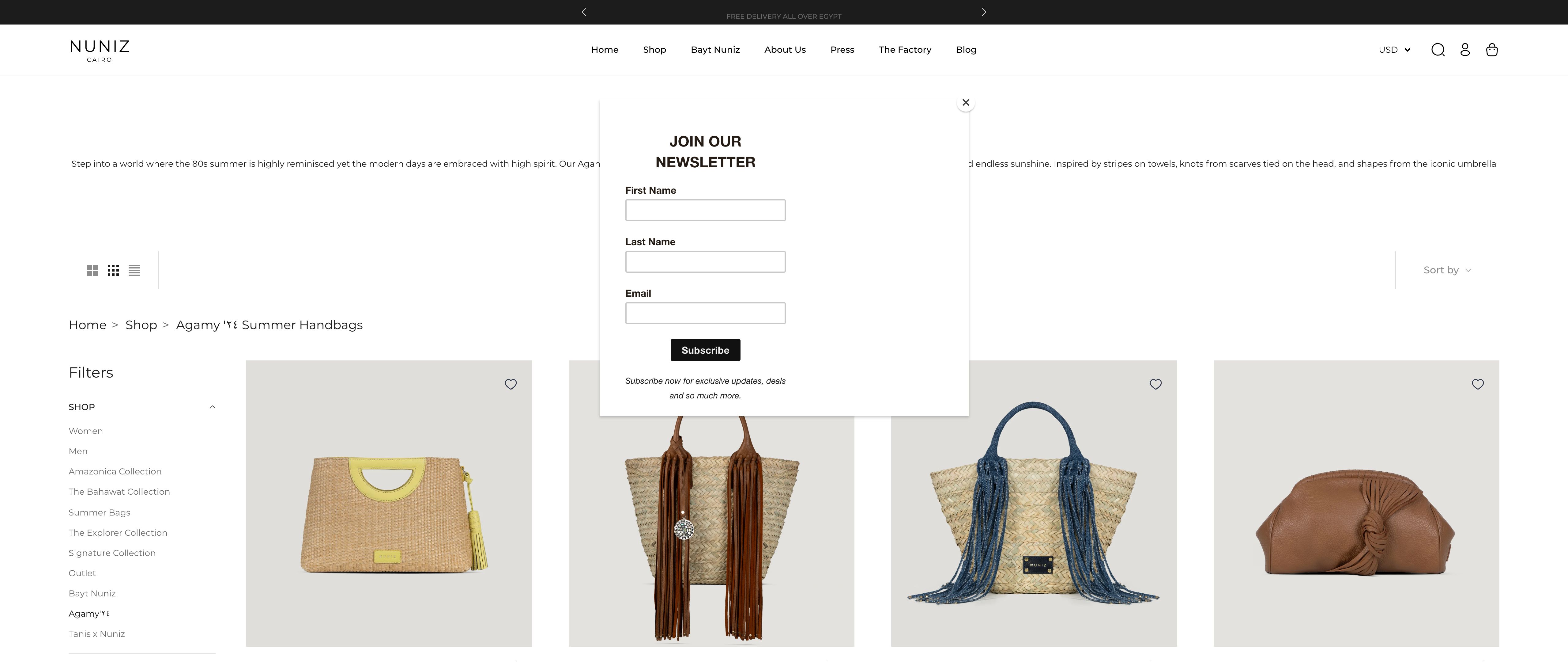The image size is (1568, 662).
Task: Close the newsletter popup
Action: coord(965,102)
